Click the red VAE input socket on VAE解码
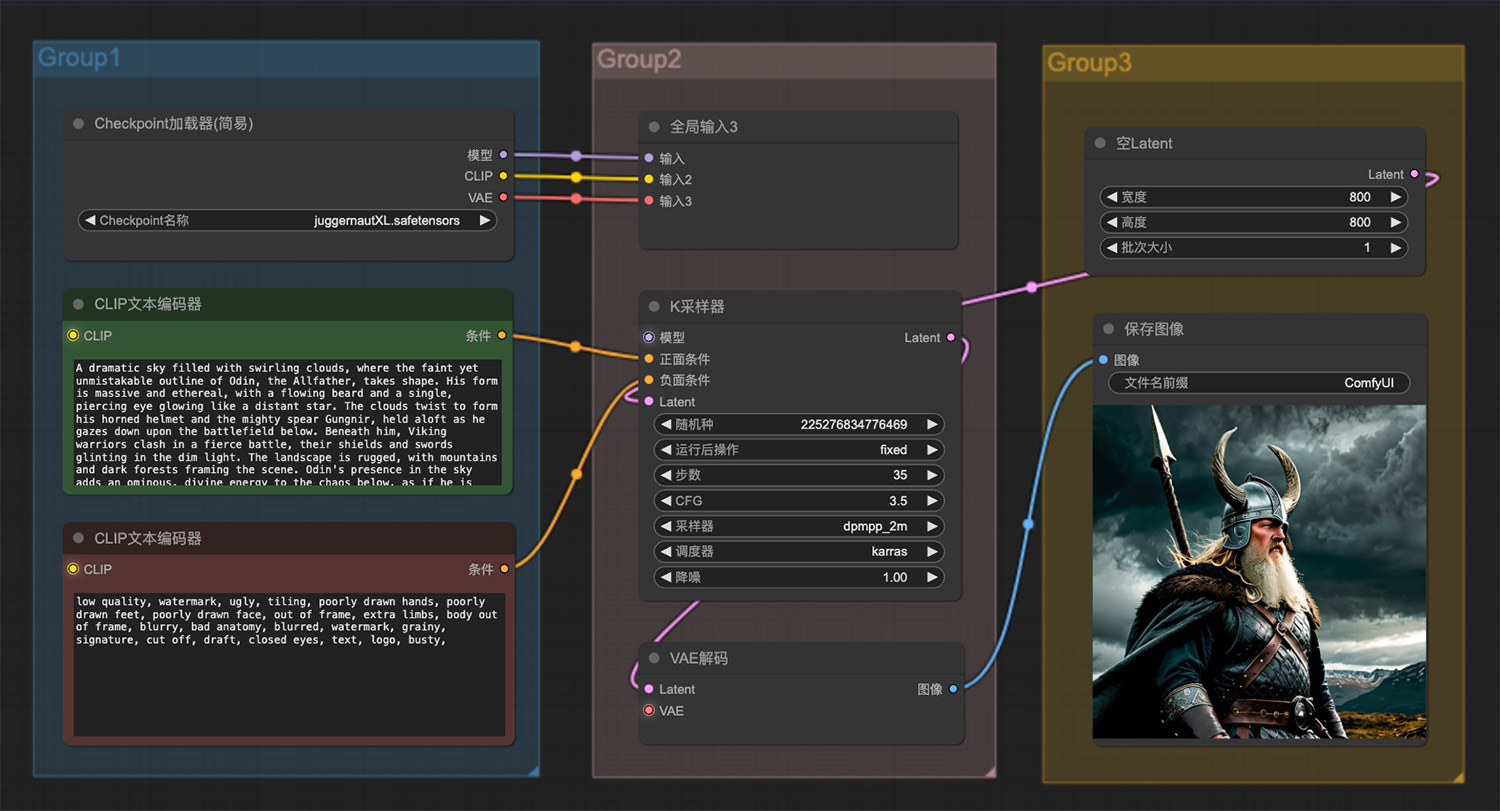This screenshot has width=1500, height=811. pos(649,710)
